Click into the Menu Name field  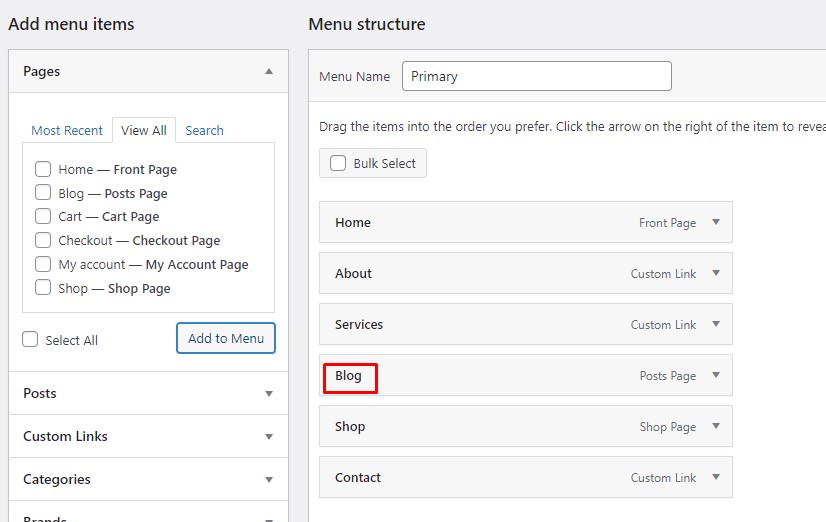point(537,76)
